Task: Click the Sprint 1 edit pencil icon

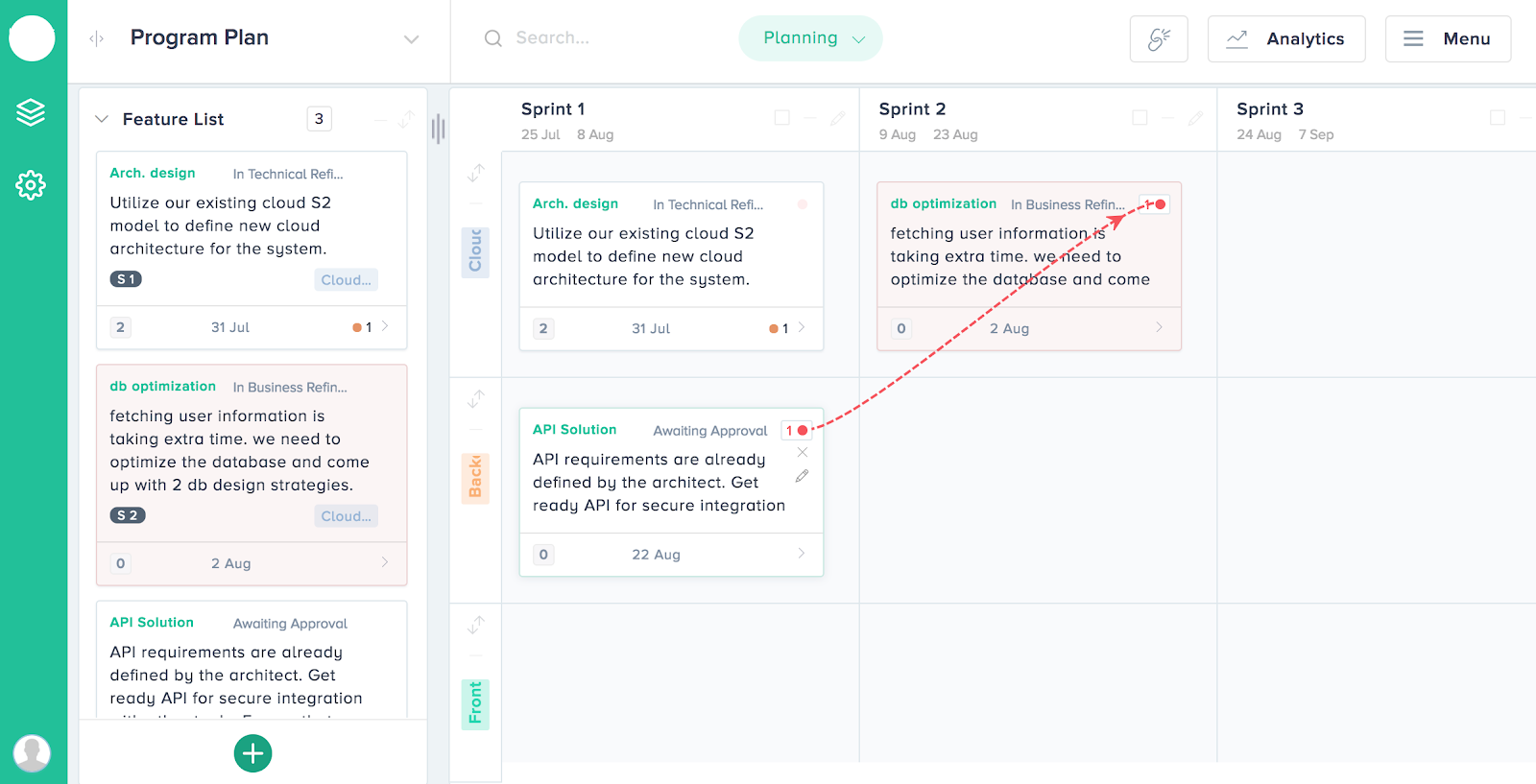Action: coord(837,118)
